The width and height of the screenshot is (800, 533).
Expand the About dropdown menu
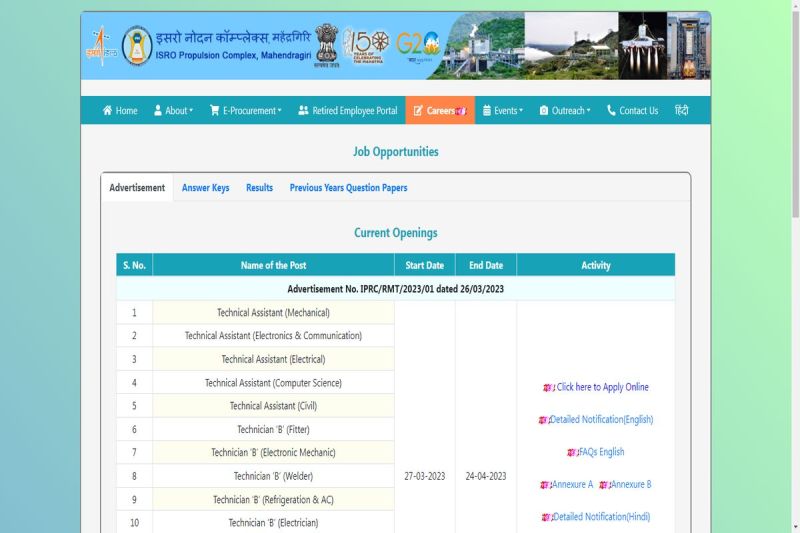tap(174, 111)
